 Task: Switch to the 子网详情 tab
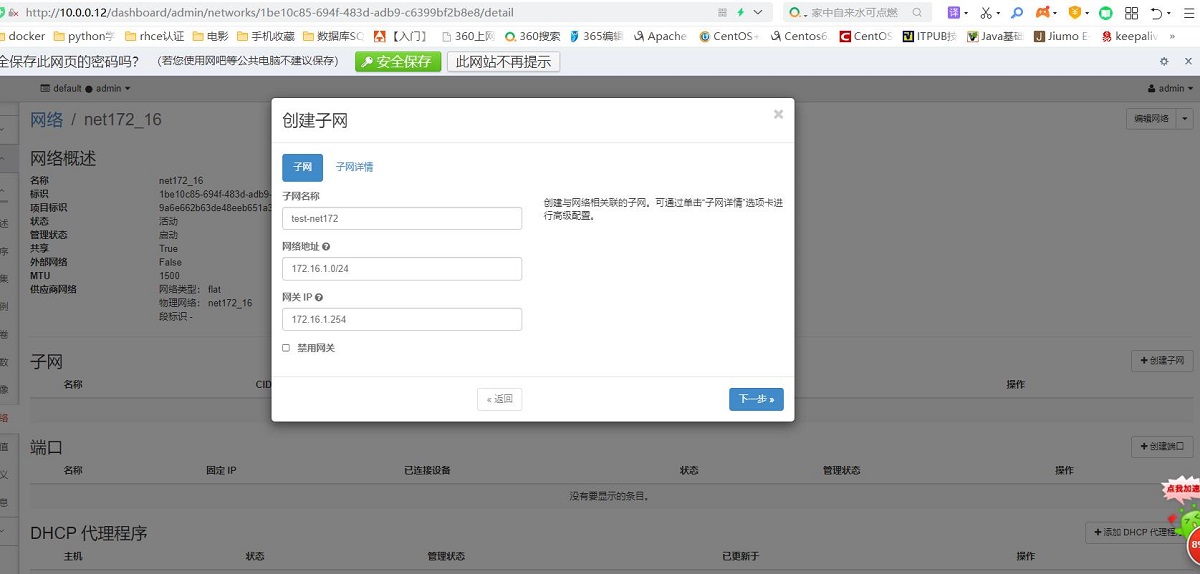(x=354, y=167)
